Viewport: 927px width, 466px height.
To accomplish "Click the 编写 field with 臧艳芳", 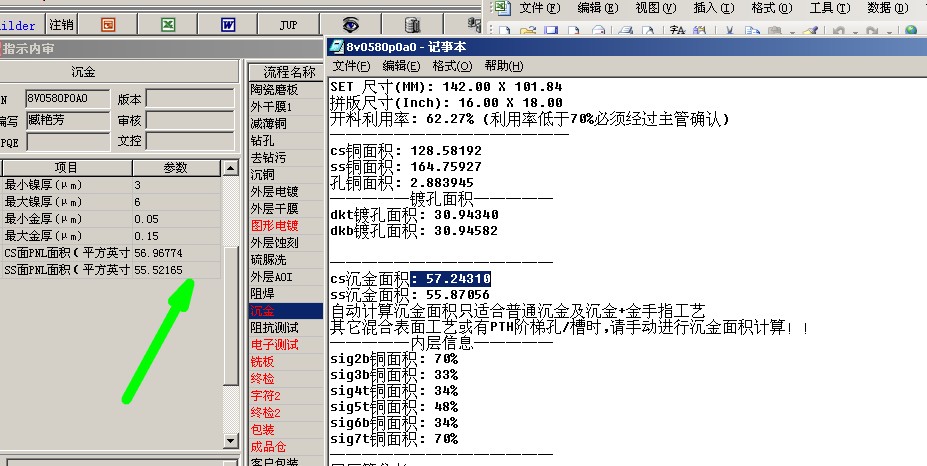I will (67, 120).
